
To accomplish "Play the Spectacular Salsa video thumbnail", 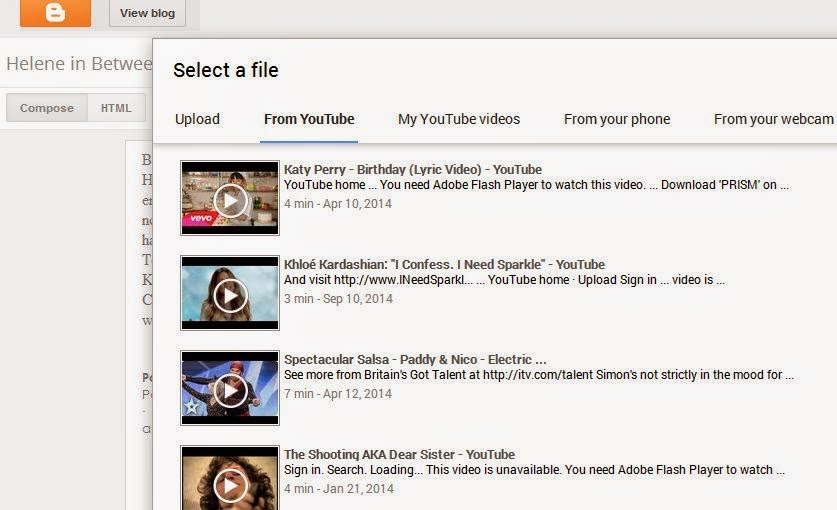I will (x=230, y=388).
